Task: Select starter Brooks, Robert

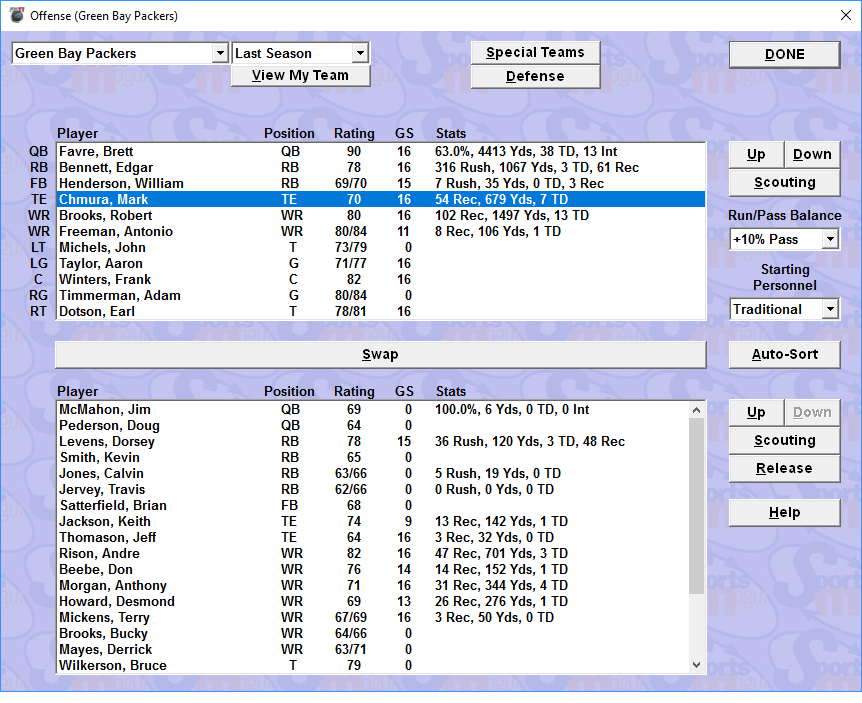Action: [381, 215]
